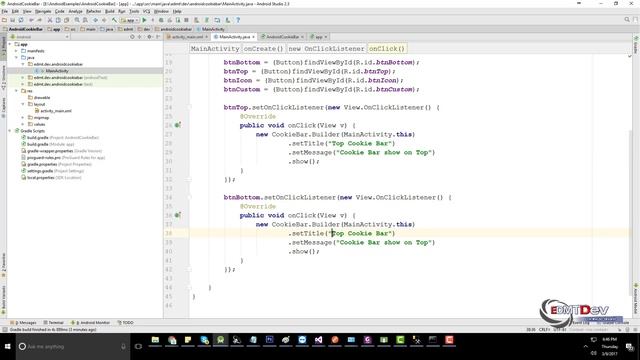Click the MainActivity breadcrumb in navigation bar

[x=211, y=29]
